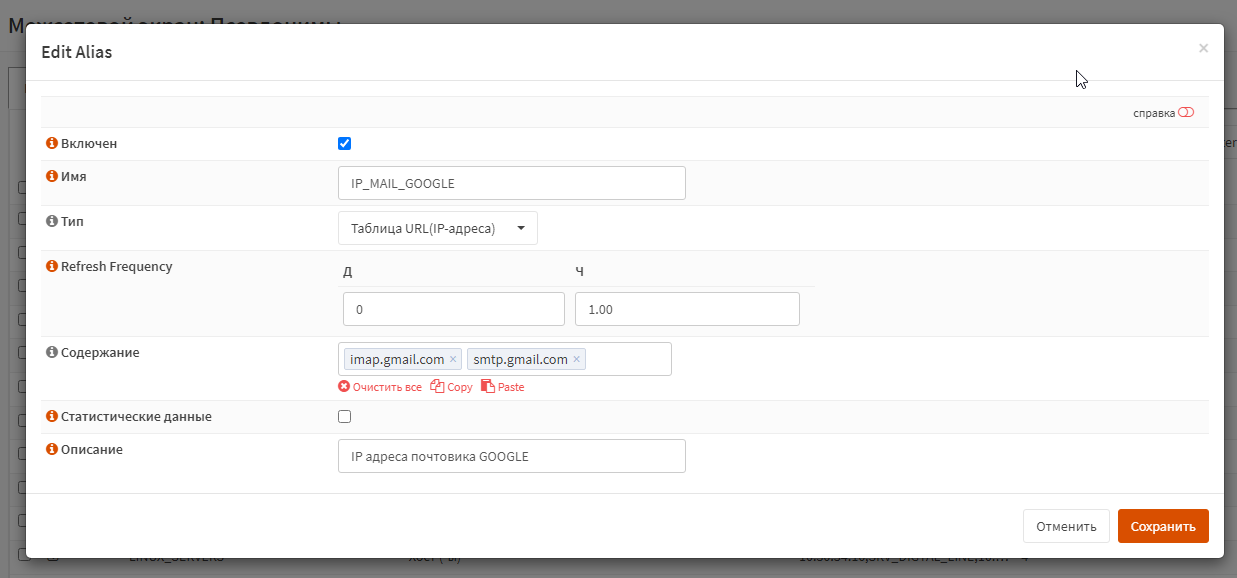The image size is (1237, 578).
Task: Click info icon next to Тип
Action: click(x=52, y=221)
